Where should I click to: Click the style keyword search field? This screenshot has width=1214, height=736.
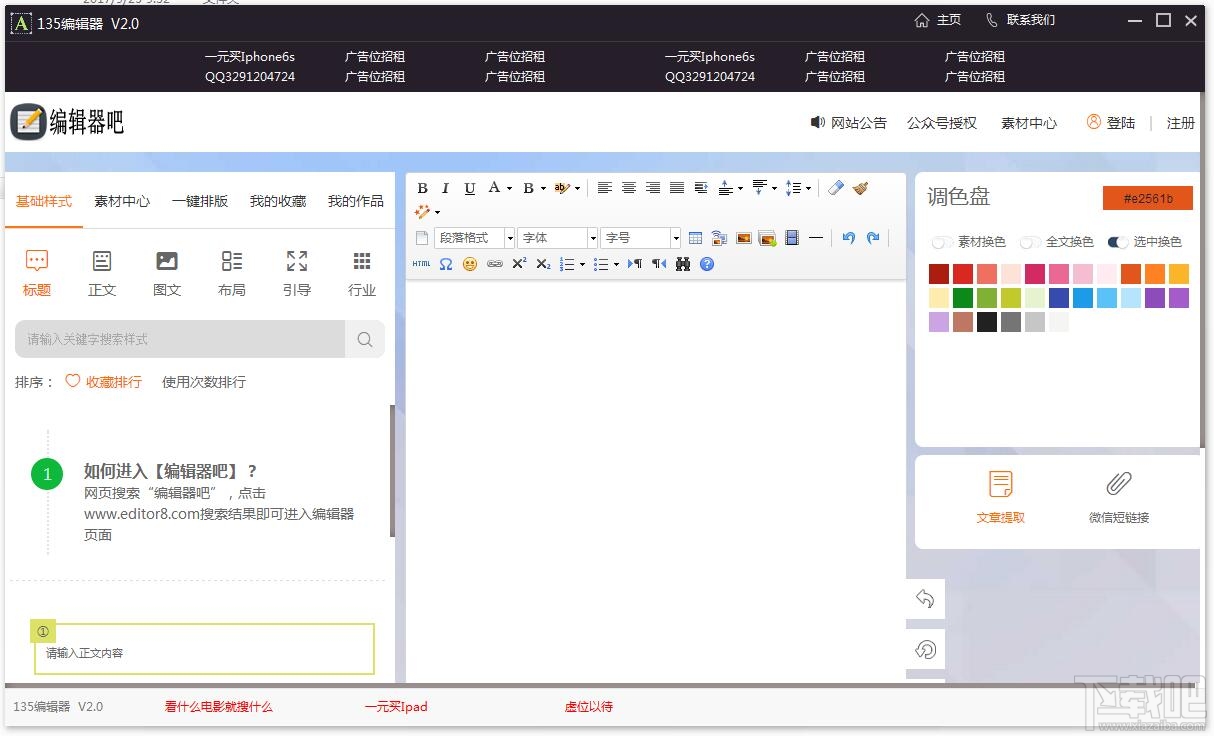pyautogui.click(x=180, y=339)
